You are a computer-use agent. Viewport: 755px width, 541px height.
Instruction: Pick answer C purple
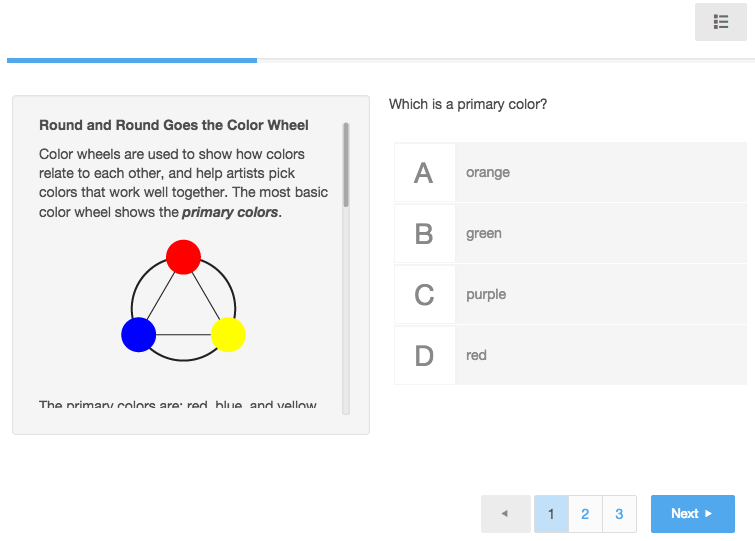571,295
